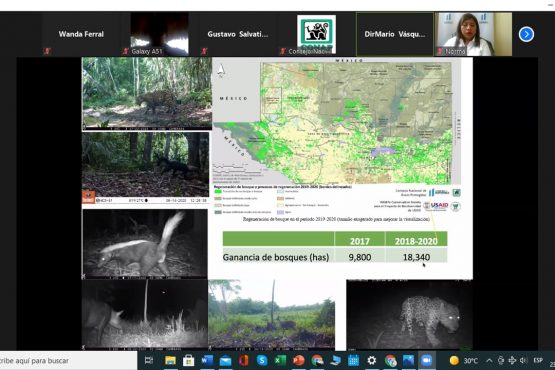
Task: Click the night jaguar photo with glowing eyes
Action: [409, 315]
